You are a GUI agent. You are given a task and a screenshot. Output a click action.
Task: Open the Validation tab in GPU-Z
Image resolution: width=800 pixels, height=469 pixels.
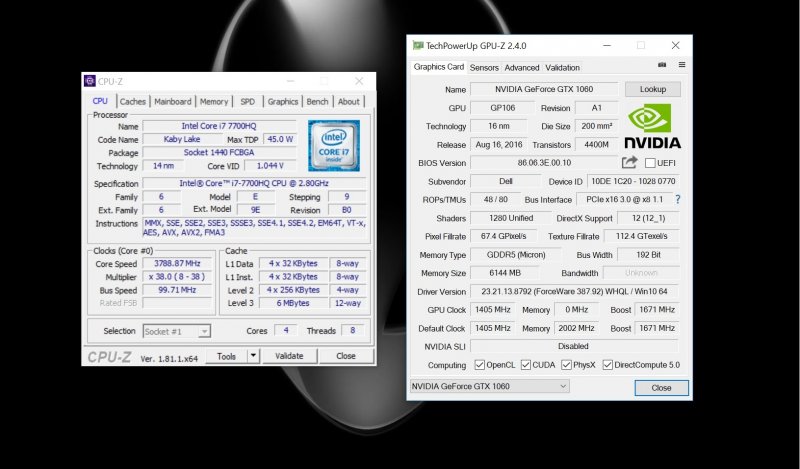(x=562, y=67)
